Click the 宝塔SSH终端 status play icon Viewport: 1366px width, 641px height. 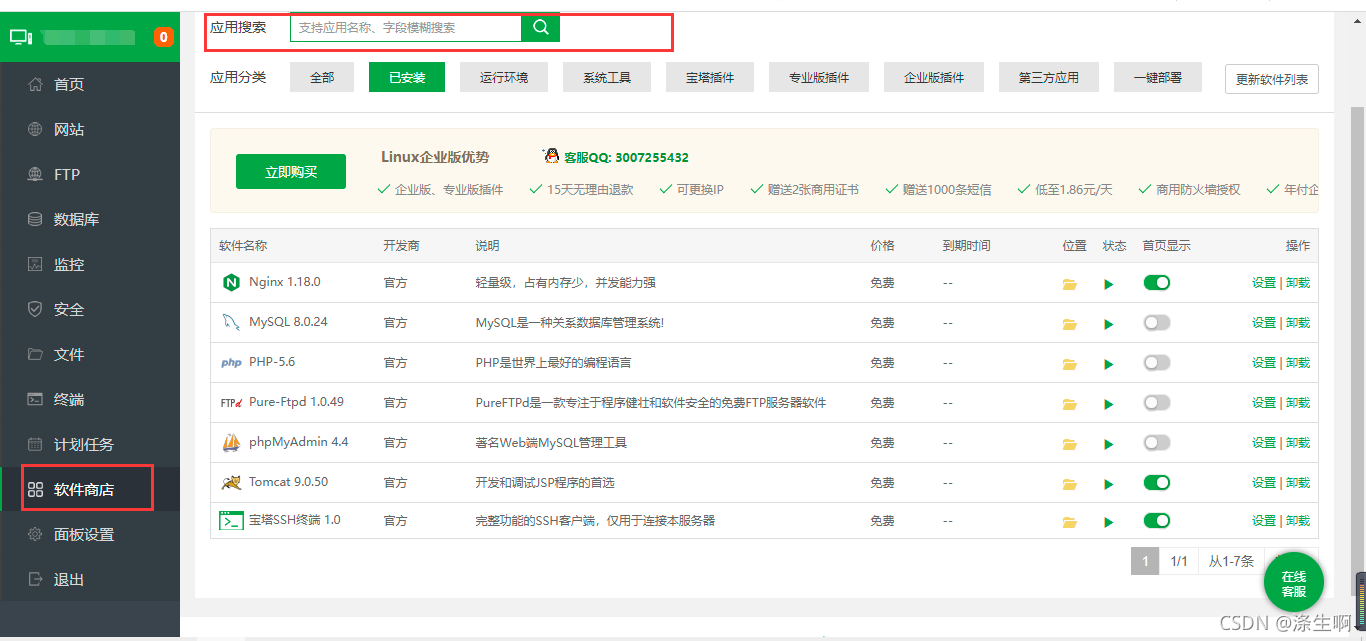click(1108, 522)
